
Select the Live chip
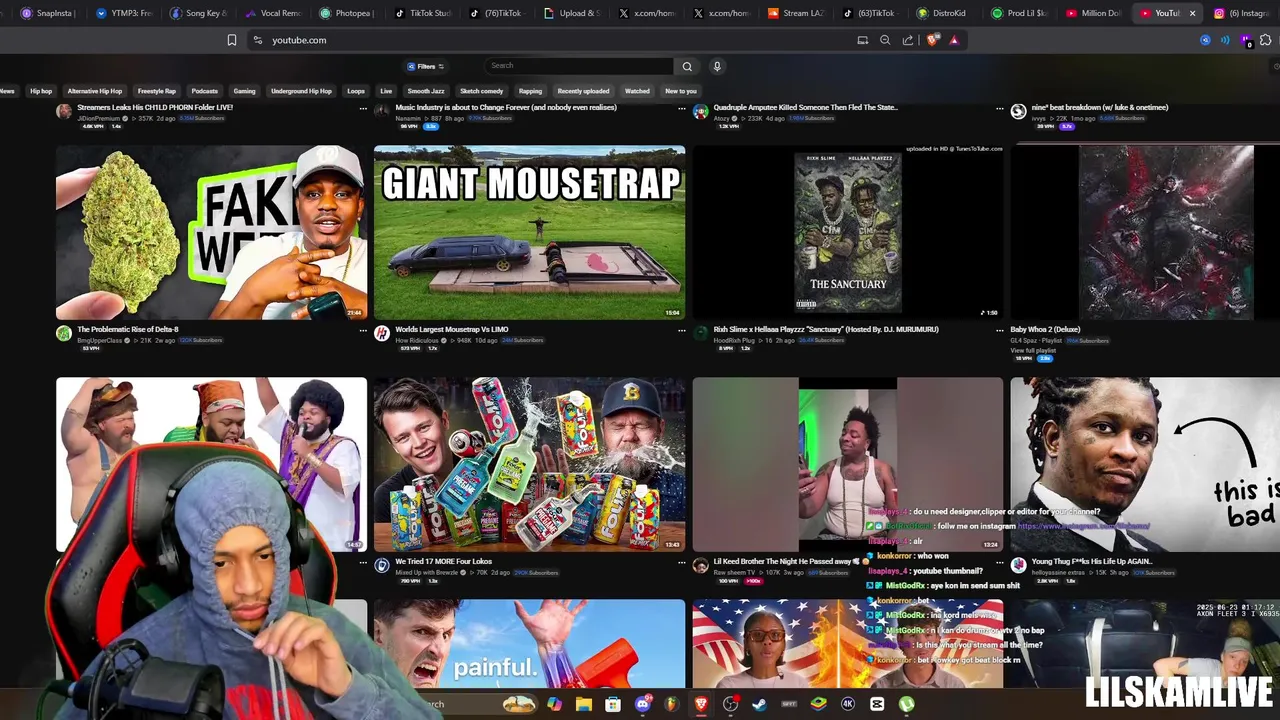coord(386,91)
